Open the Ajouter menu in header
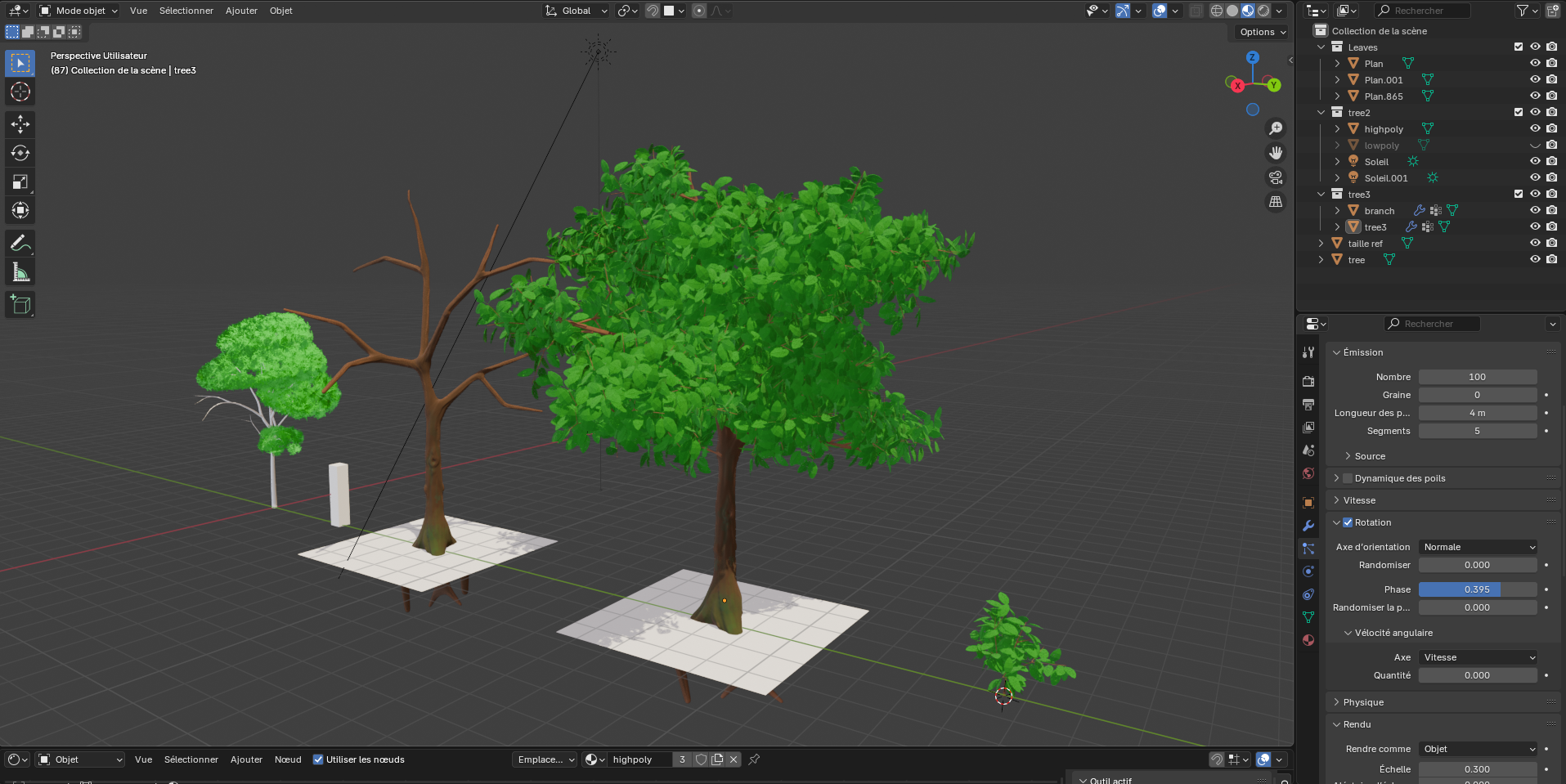 [241, 11]
